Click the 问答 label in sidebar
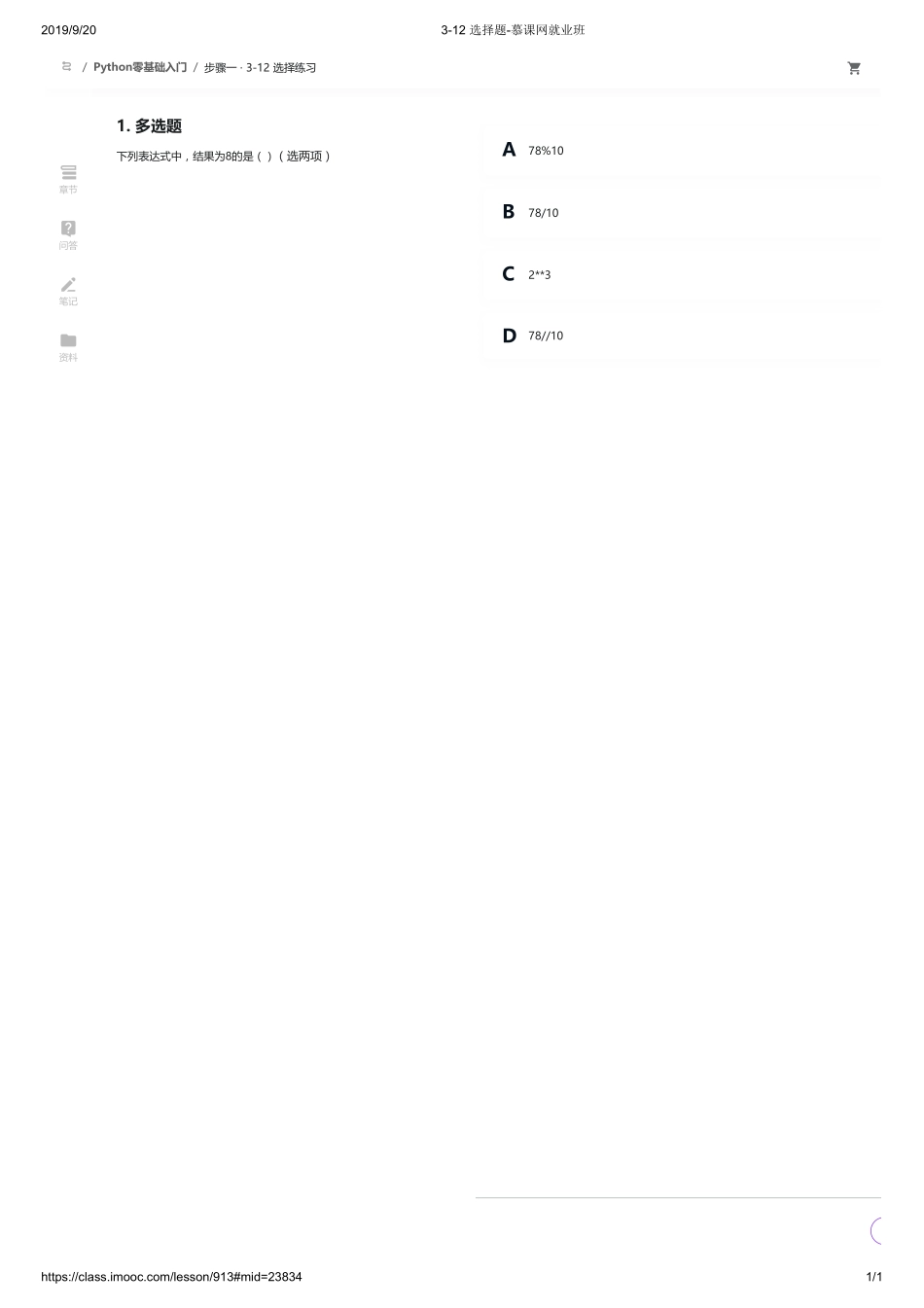924x1308 pixels. point(68,246)
